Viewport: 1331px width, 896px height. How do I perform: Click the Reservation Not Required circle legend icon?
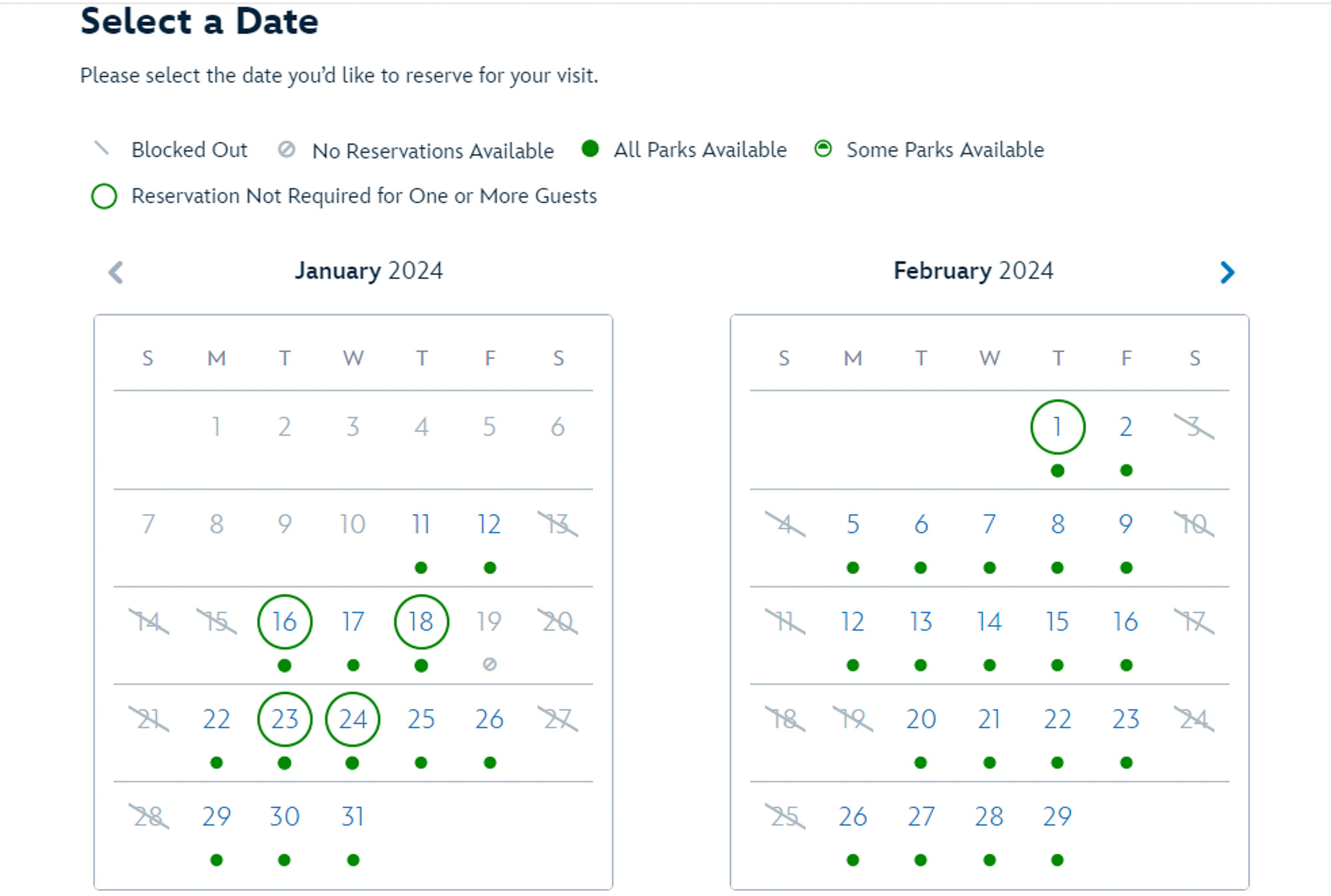point(104,196)
